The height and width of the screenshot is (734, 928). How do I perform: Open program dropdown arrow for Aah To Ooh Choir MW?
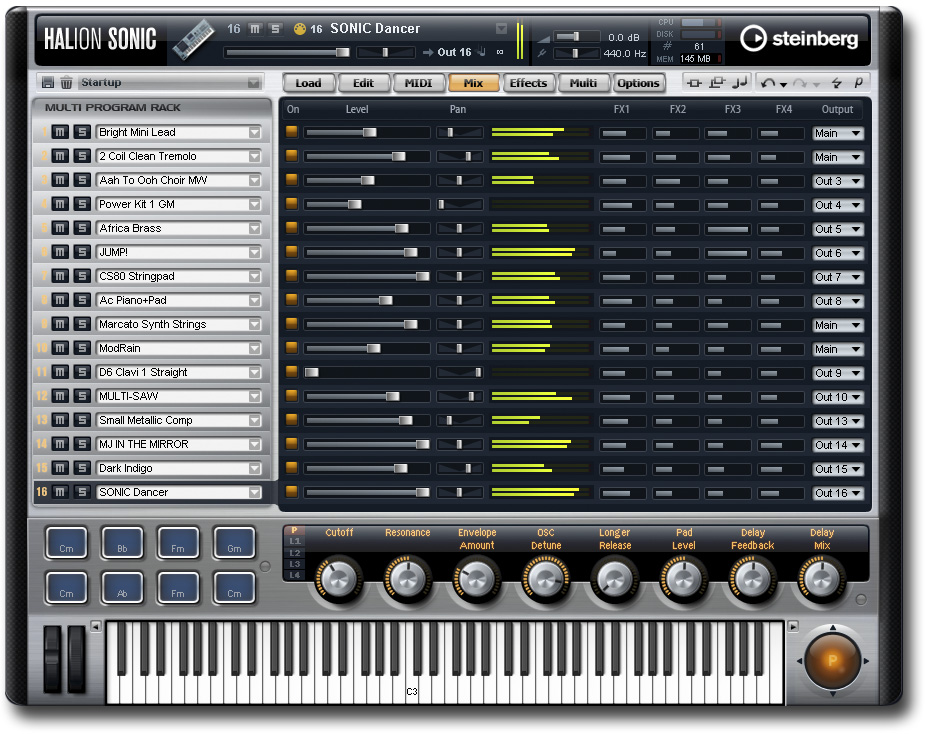[x=255, y=181]
